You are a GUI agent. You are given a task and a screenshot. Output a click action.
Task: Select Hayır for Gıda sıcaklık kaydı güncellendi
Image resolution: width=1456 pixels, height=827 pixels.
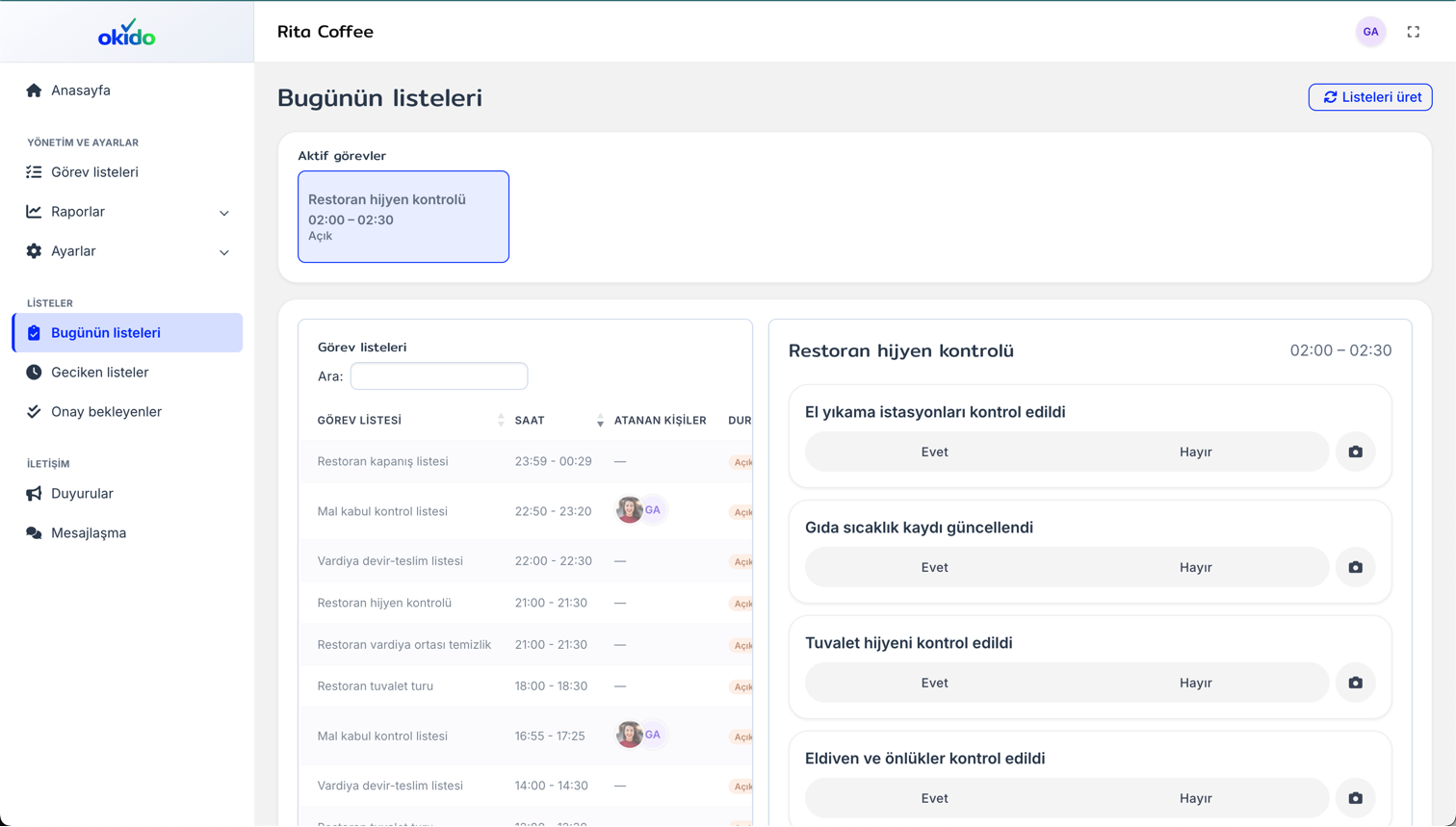point(1195,567)
